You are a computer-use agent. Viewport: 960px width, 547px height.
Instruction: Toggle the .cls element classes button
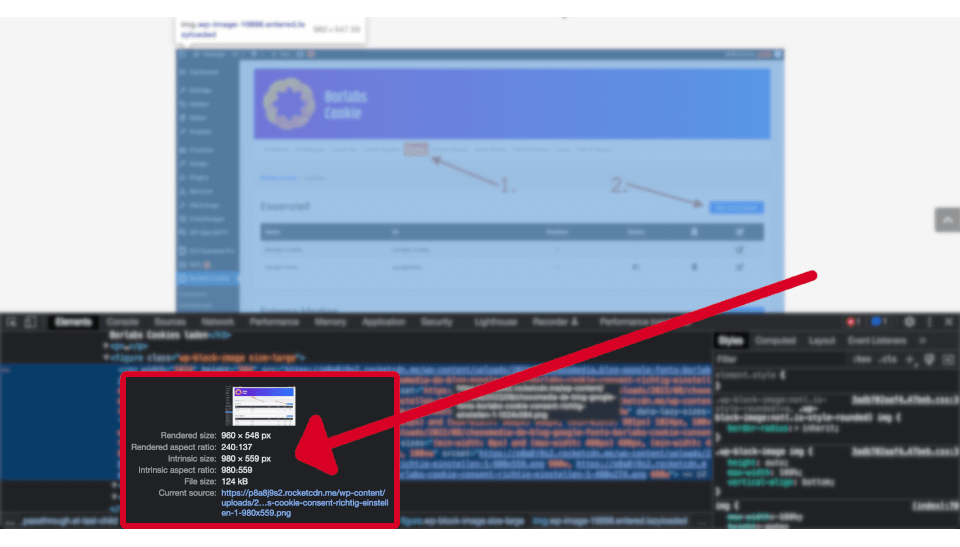tap(888, 360)
